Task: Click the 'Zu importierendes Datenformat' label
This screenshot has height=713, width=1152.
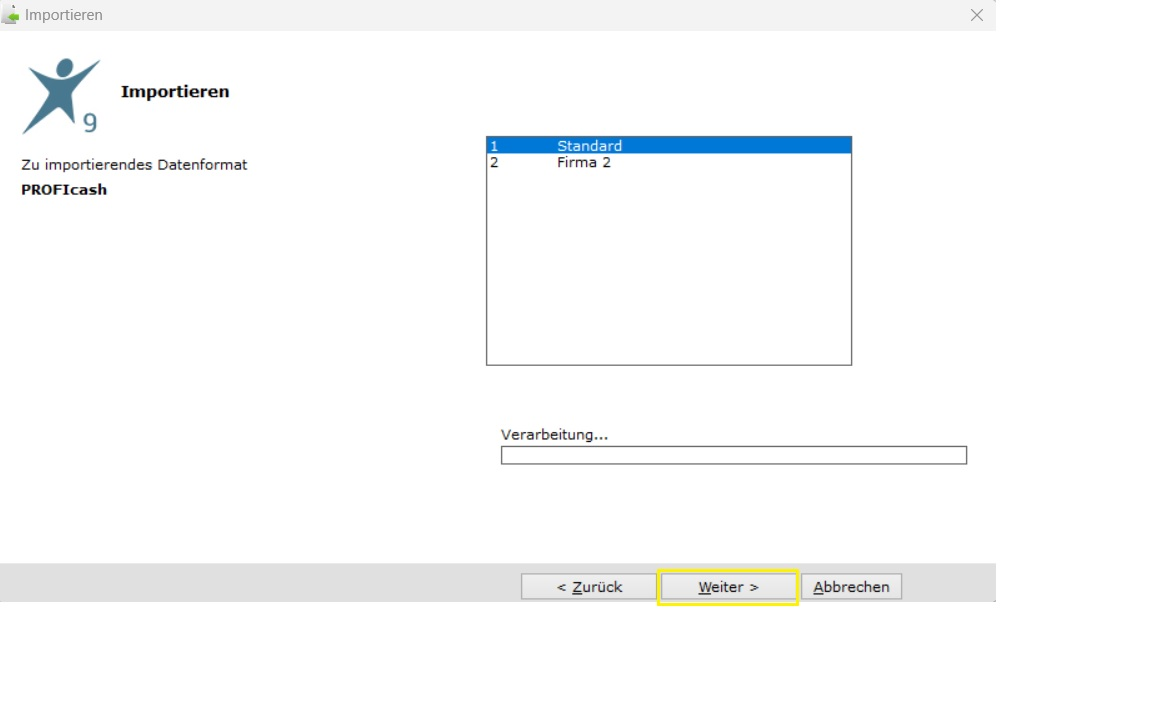Action: [134, 165]
